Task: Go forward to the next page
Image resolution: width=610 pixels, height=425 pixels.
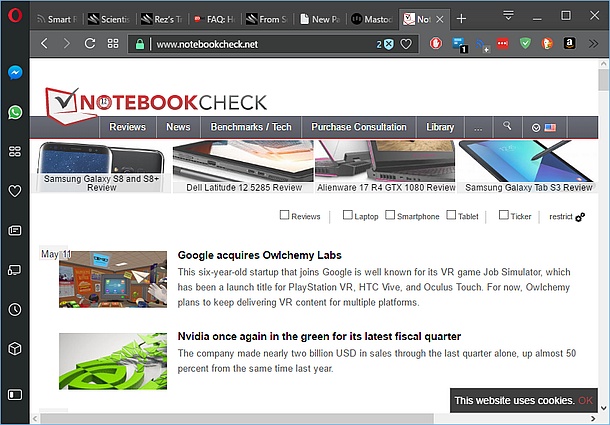Action: point(67,44)
